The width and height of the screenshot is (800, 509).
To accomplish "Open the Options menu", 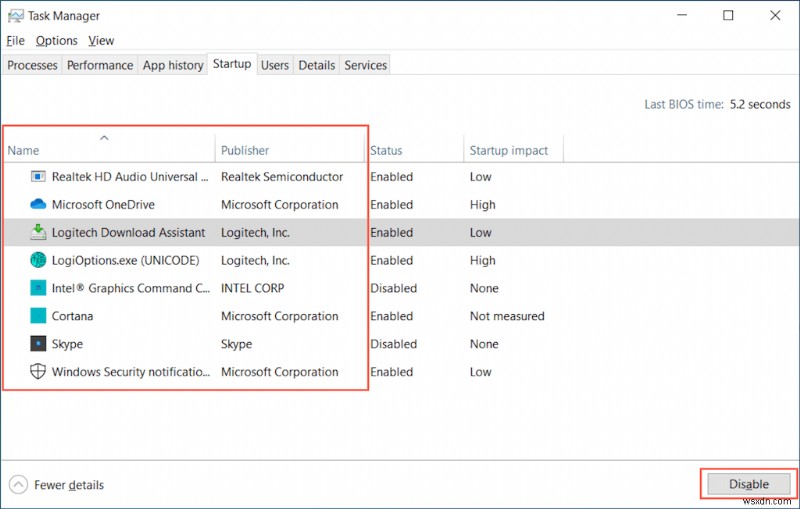I will click(57, 41).
